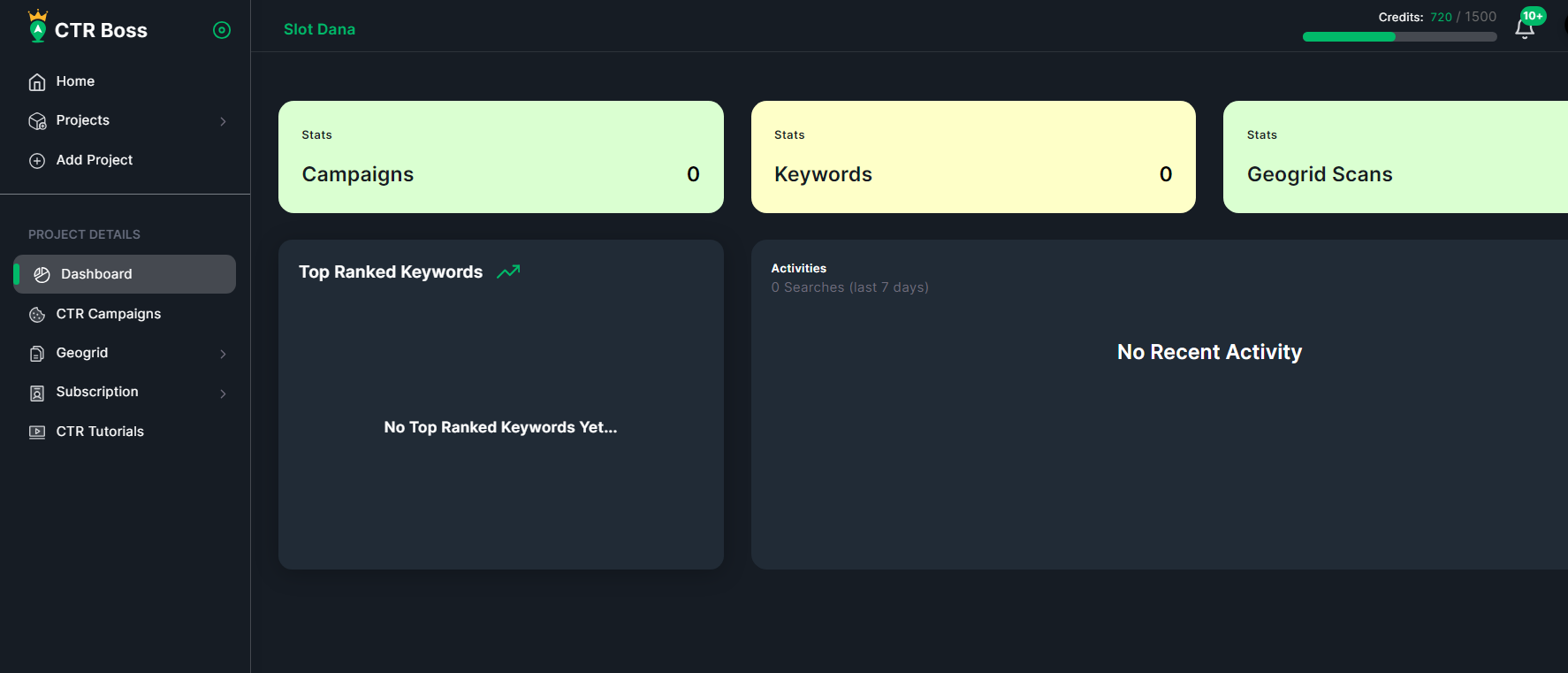Click the trending arrow beside Top Ranked Keywords

pyautogui.click(x=508, y=271)
